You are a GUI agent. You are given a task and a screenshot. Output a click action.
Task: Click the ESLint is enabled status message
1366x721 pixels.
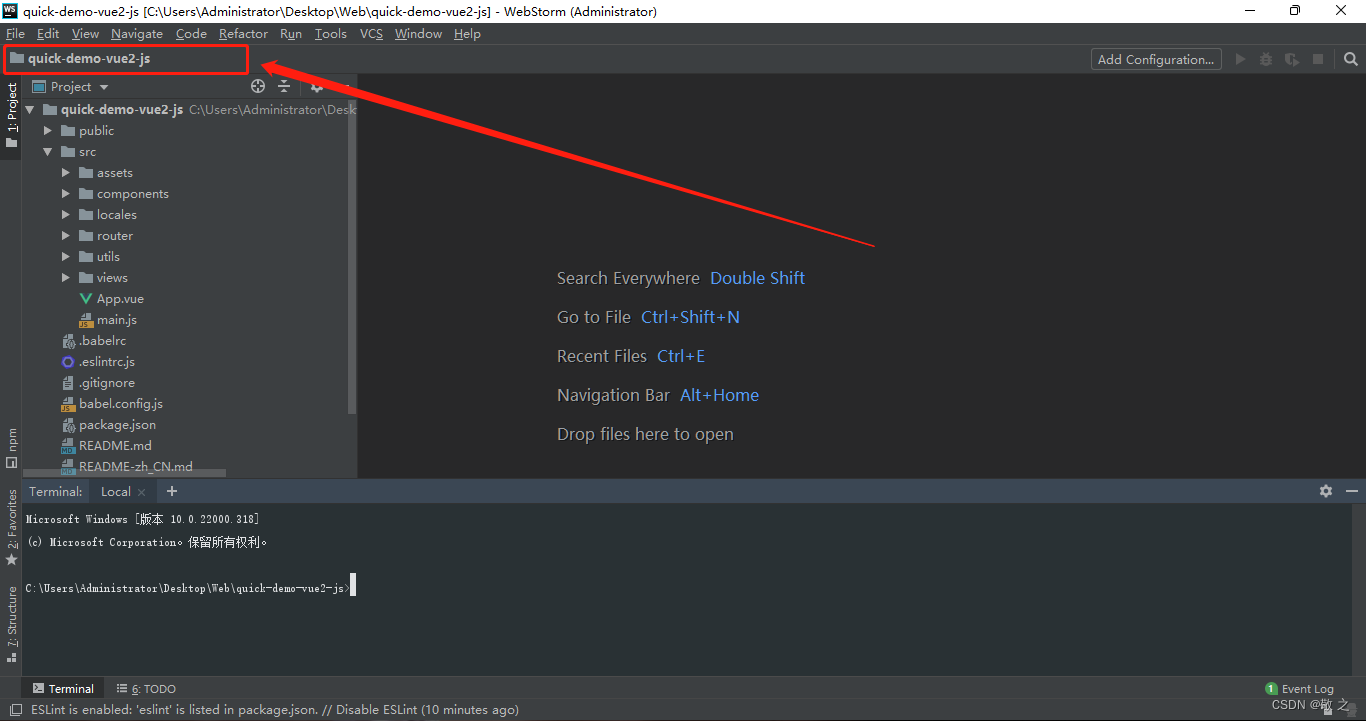click(x=275, y=710)
